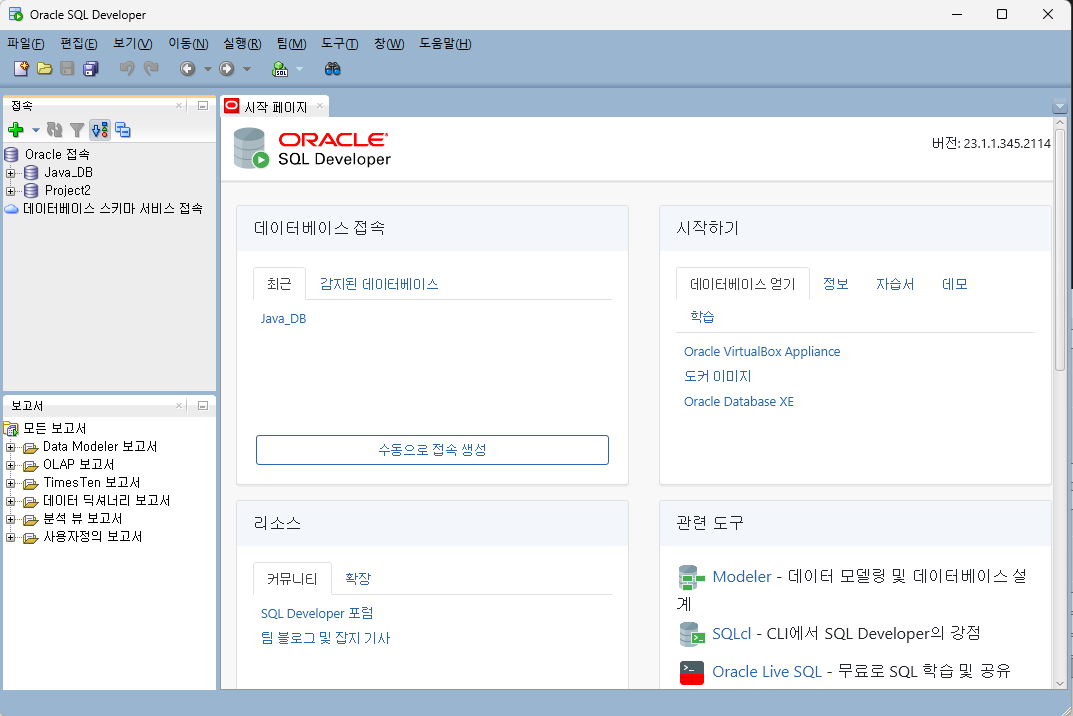Image resolution: width=1073 pixels, height=716 pixels.
Task: Click the Save All icon
Action: [x=90, y=68]
